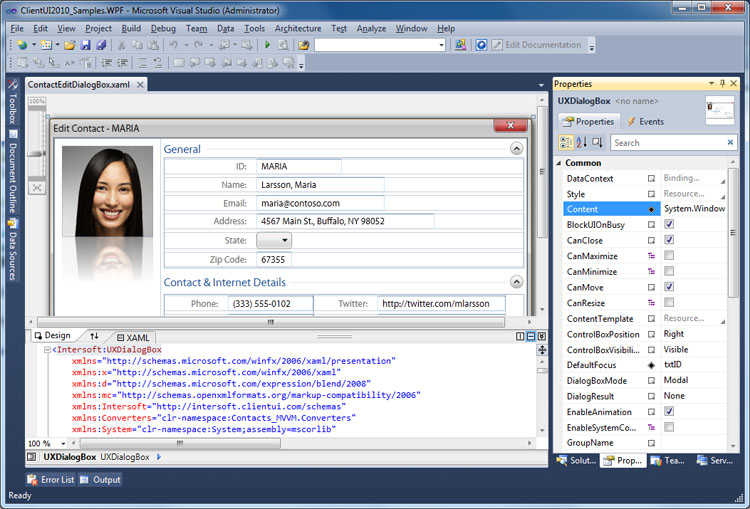Click the Paste icon in toolbar

coord(153,45)
